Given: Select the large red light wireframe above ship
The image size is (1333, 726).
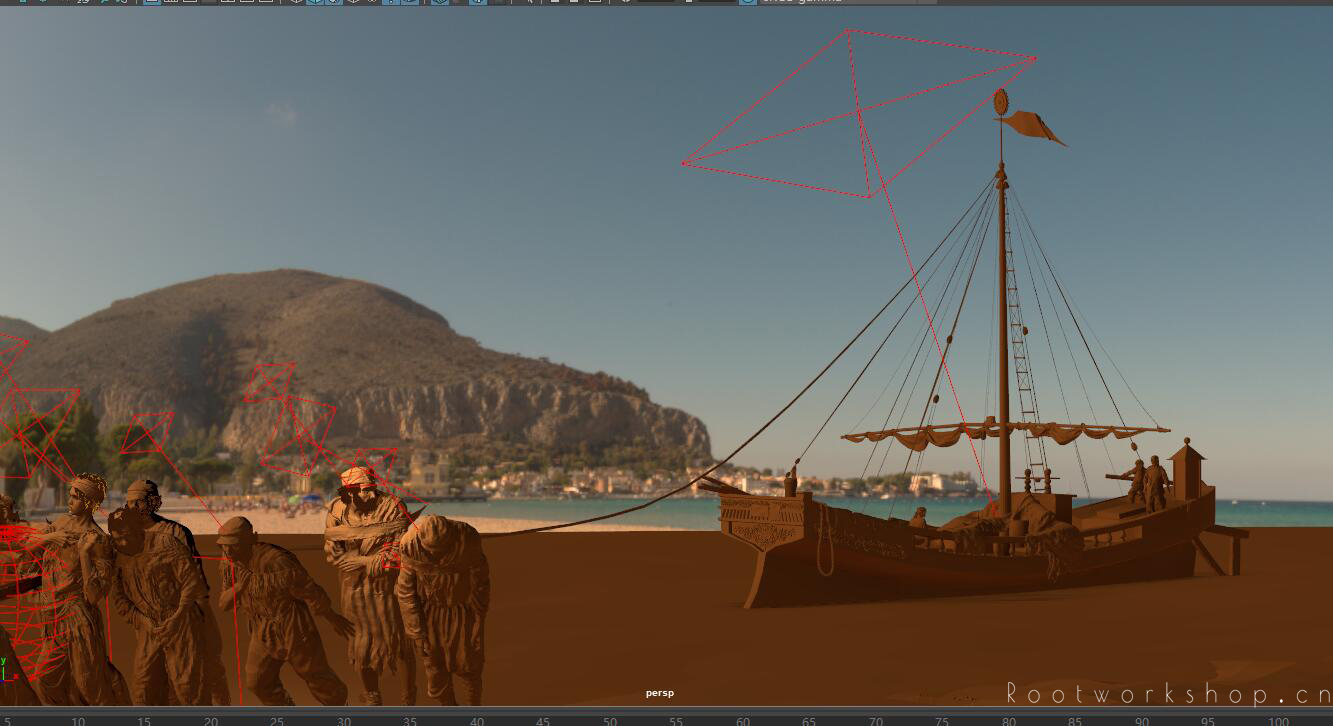Looking at the screenshot, I should pos(860,113).
